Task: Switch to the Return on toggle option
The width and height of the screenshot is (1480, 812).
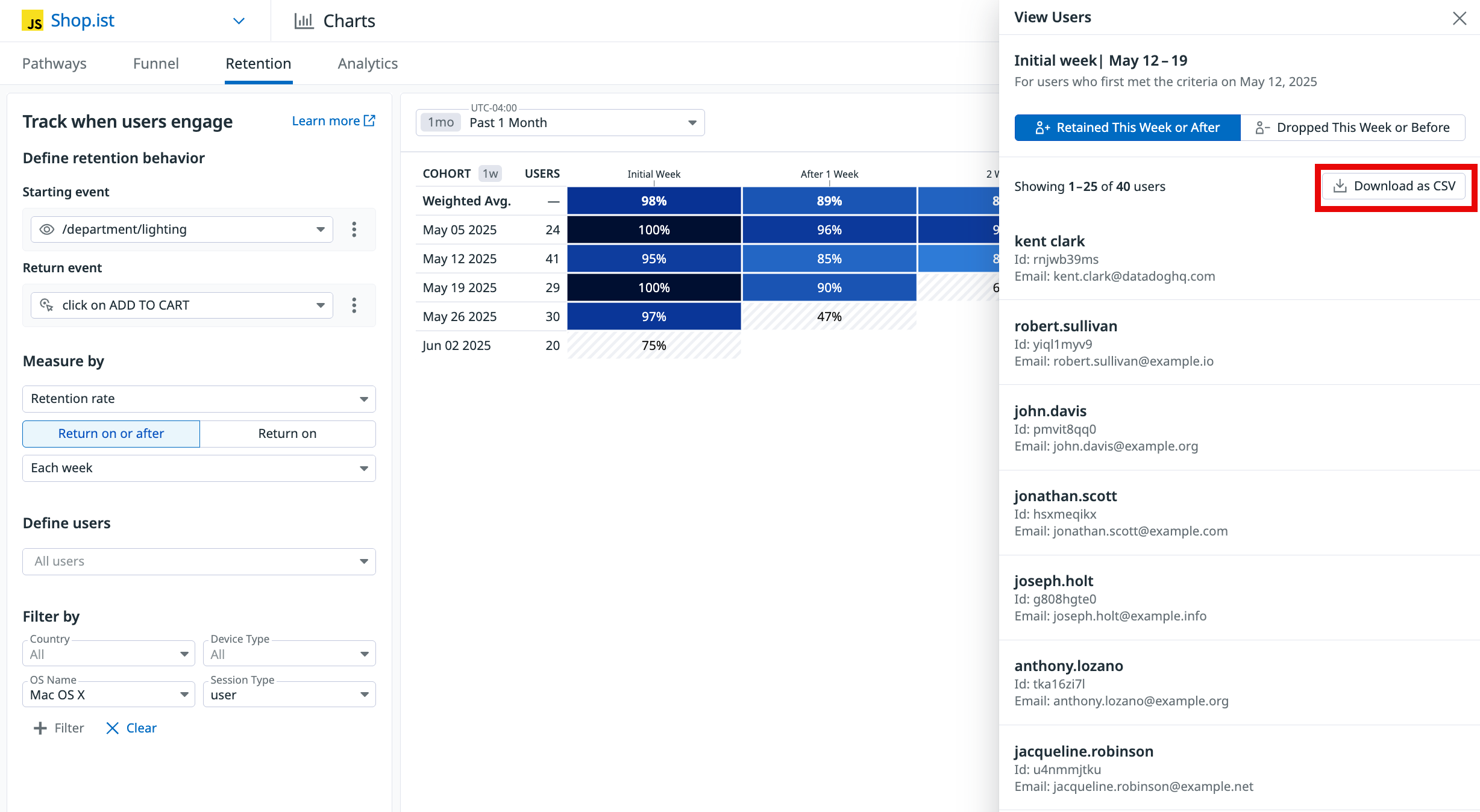Action: 287,434
